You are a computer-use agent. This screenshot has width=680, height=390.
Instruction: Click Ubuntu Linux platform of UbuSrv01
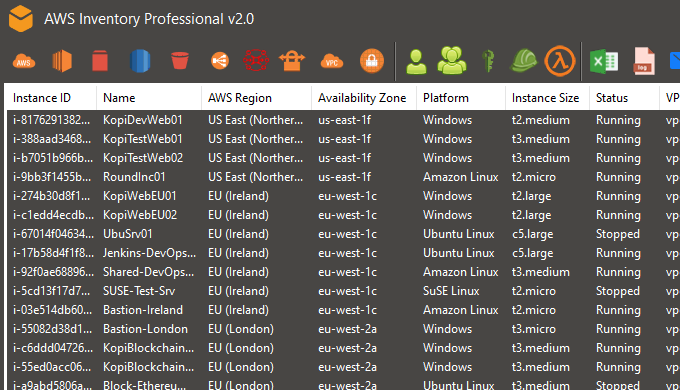(x=459, y=234)
